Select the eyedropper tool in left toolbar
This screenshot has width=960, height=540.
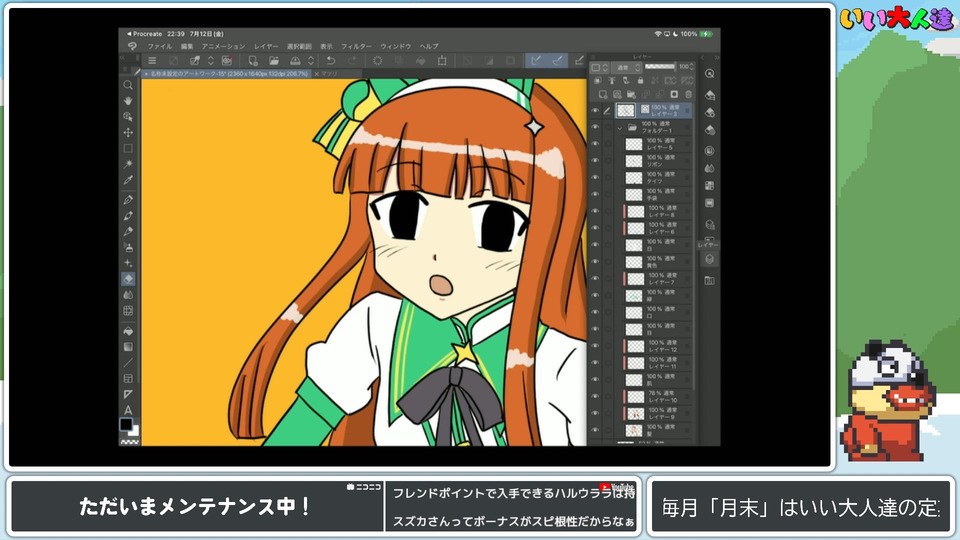[128, 180]
